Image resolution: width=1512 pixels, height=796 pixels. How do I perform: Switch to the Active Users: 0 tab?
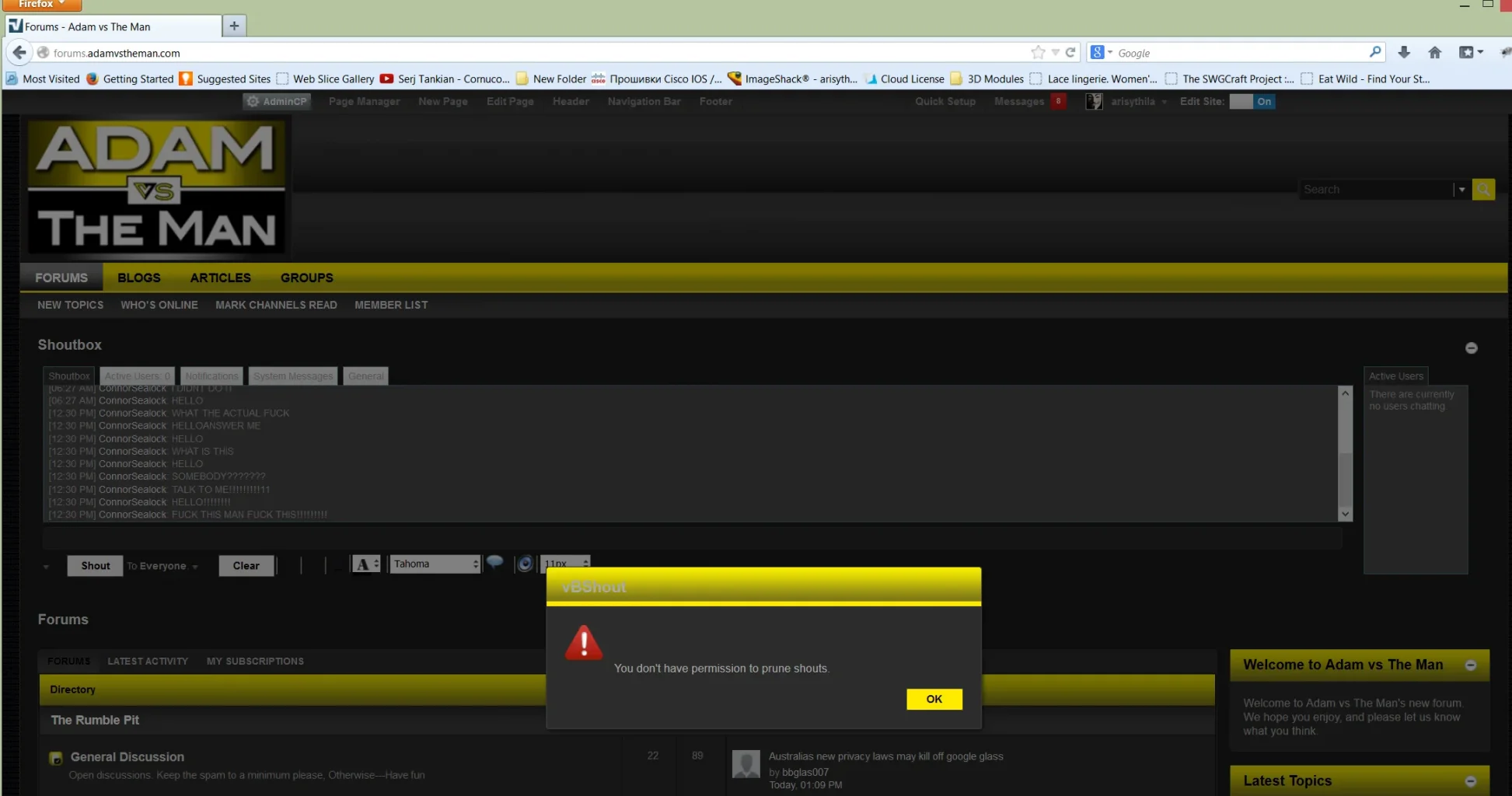click(137, 376)
